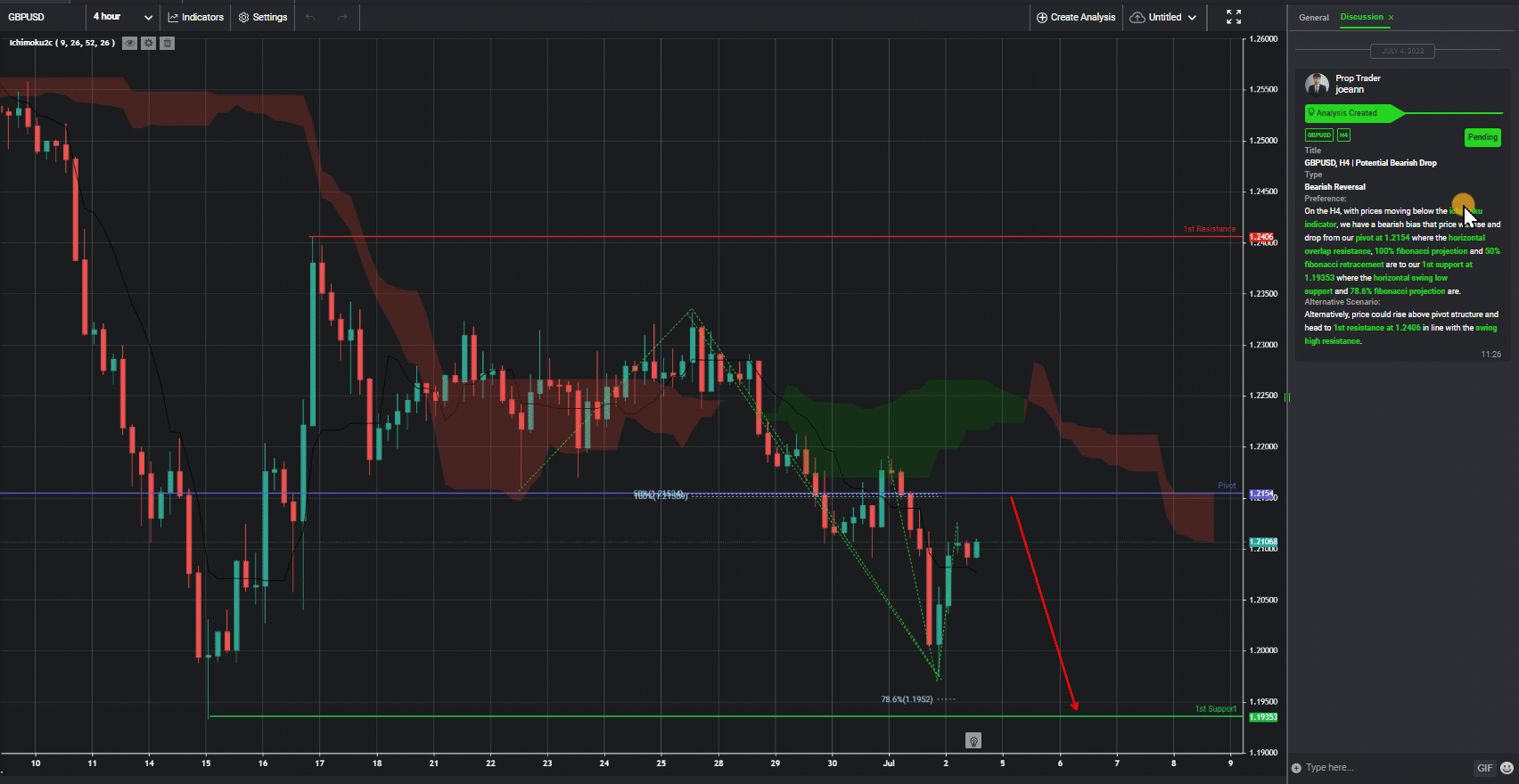Click the lightbulb idea marker on chart
The image size is (1519, 784).
(973, 740)
